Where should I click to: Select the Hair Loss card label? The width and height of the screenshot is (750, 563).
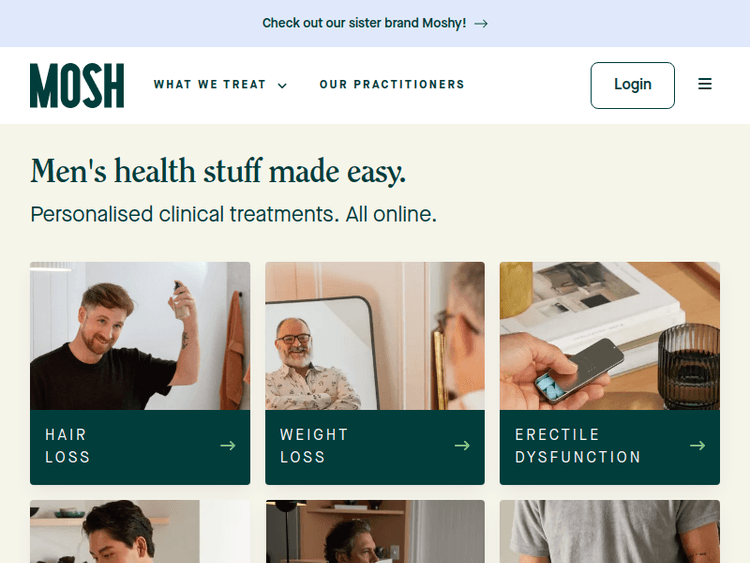click(67, 446)
